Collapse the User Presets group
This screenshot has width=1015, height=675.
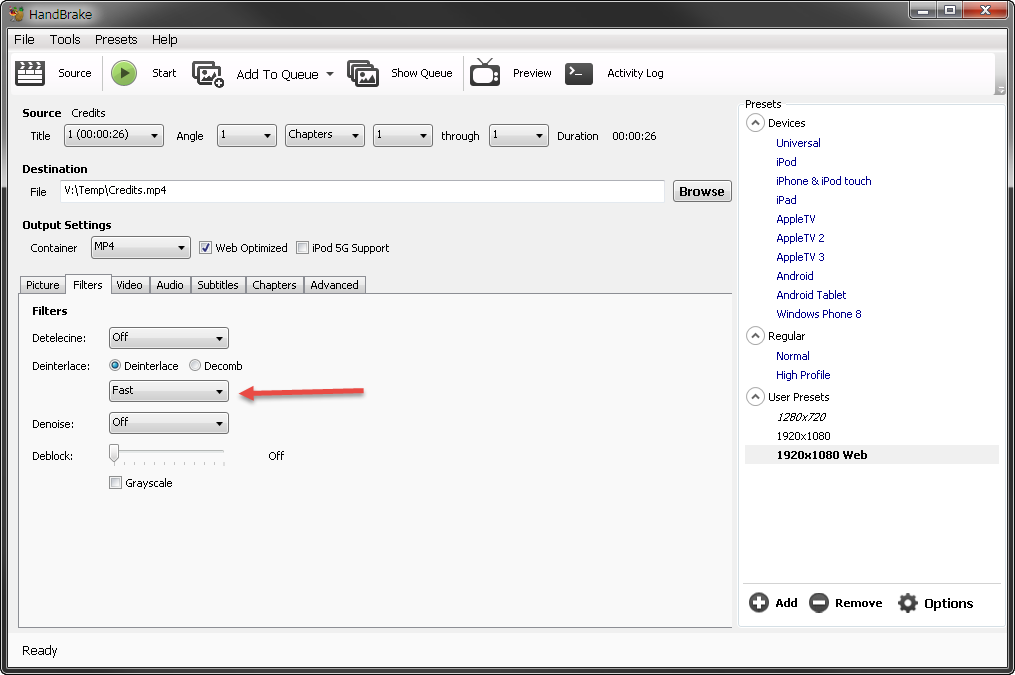click(x=755, y=397)
